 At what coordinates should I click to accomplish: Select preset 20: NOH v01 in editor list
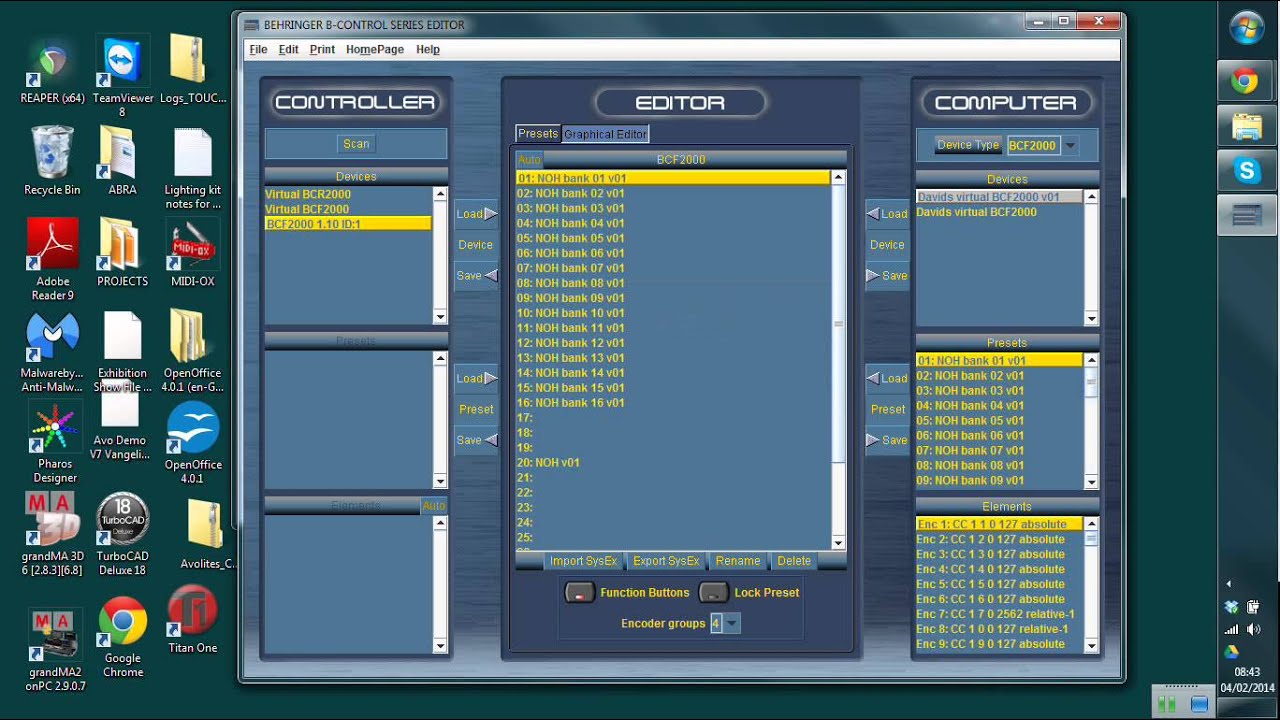(x=673, y=463)
